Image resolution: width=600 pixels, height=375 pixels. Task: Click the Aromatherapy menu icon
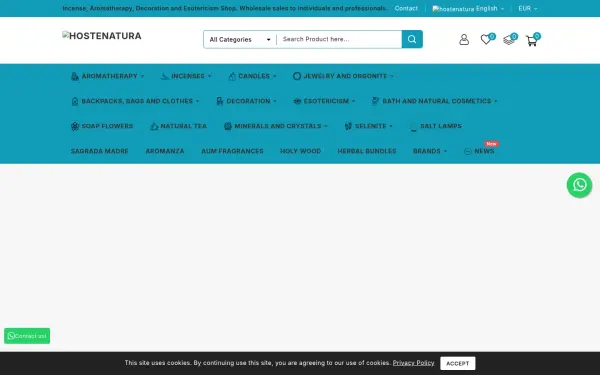coord(75,76)
